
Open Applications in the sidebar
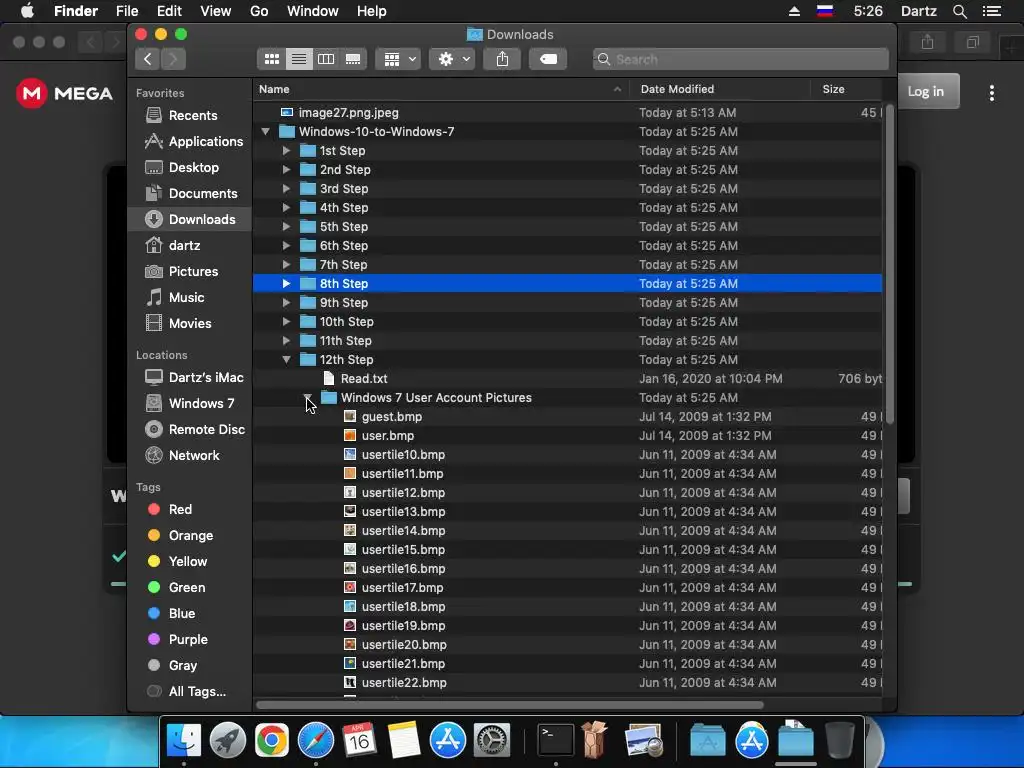(x=189, y=142)
